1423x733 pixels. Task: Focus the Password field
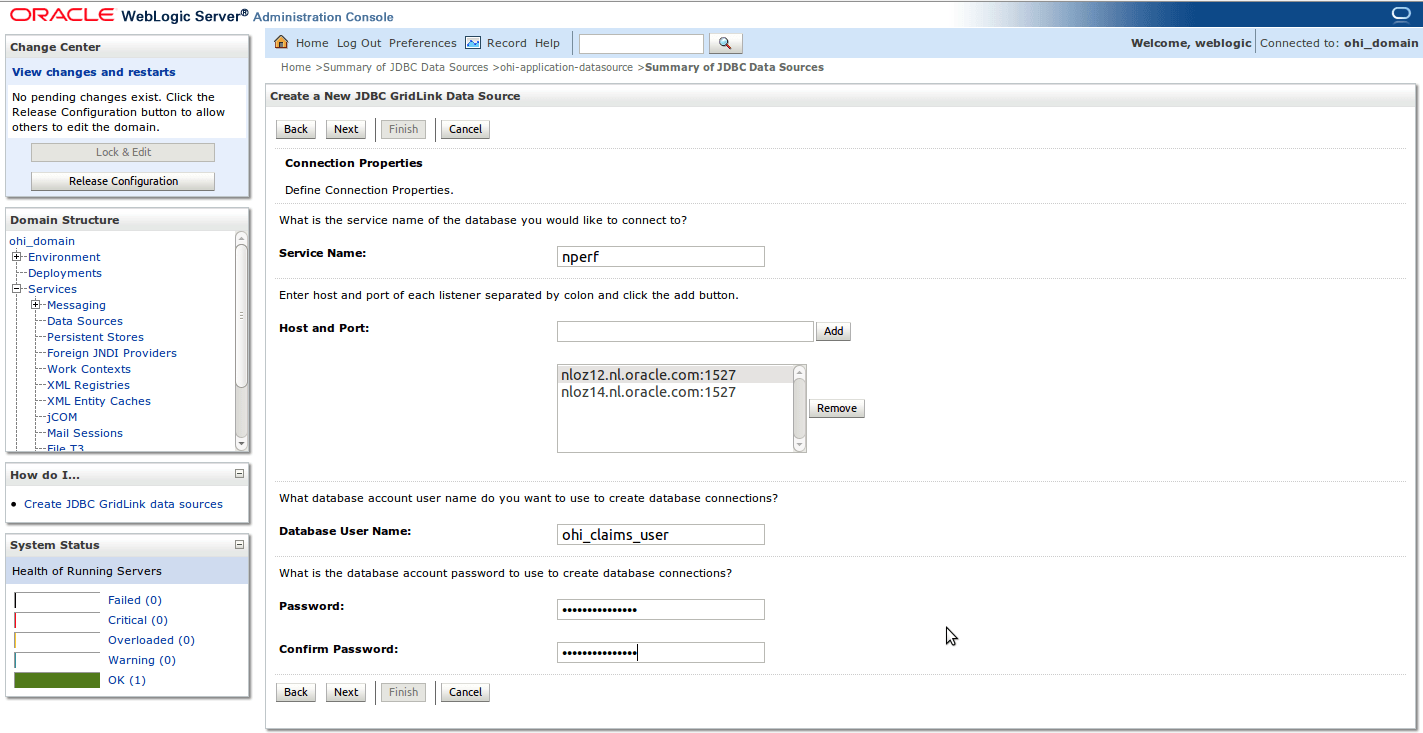[661, 610]
